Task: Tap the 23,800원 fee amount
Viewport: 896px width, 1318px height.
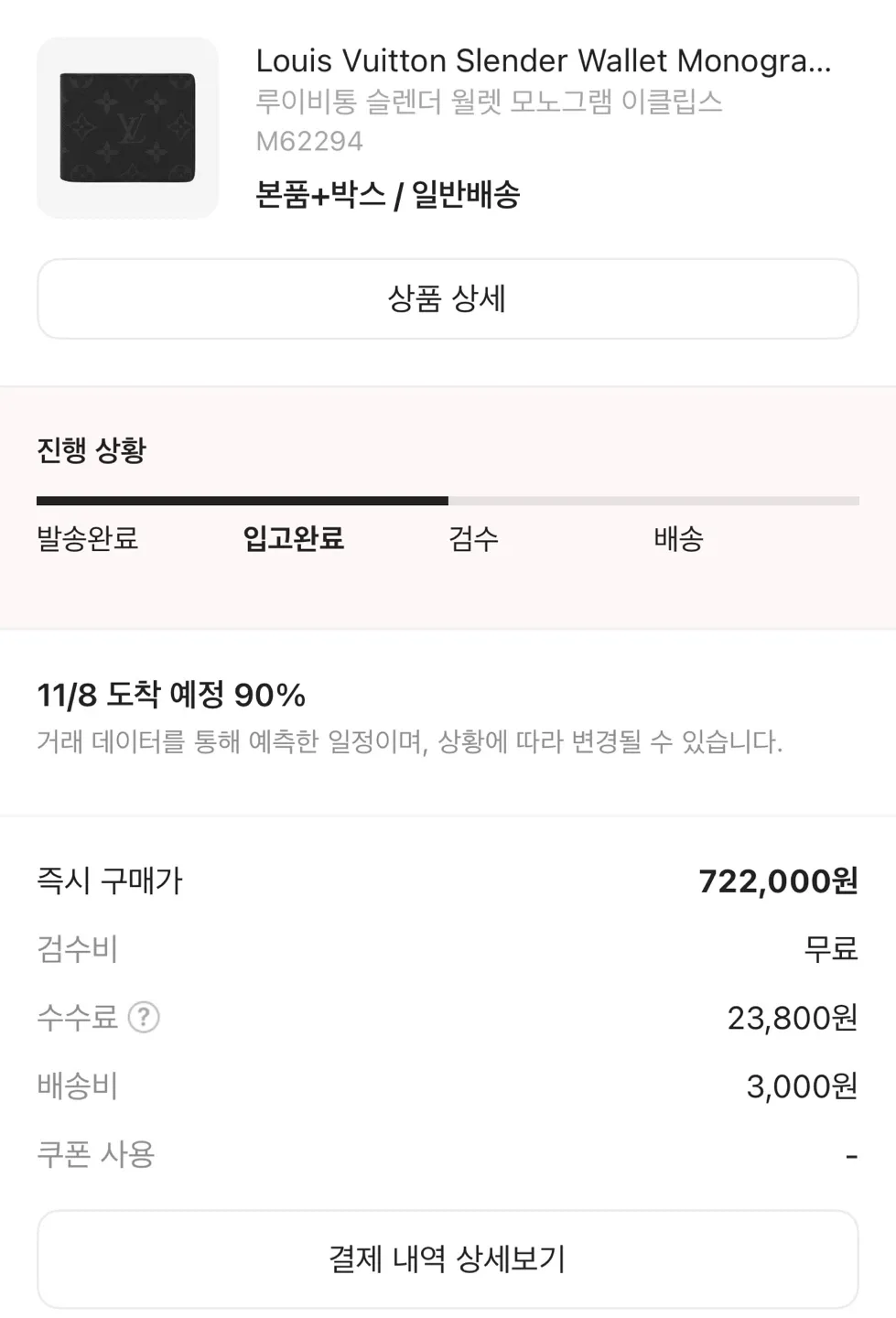Action: pyautogui.click(x=793, y=1017)
